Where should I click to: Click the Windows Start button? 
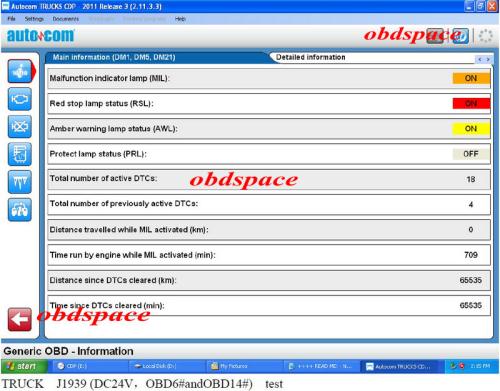click(23, 366)
